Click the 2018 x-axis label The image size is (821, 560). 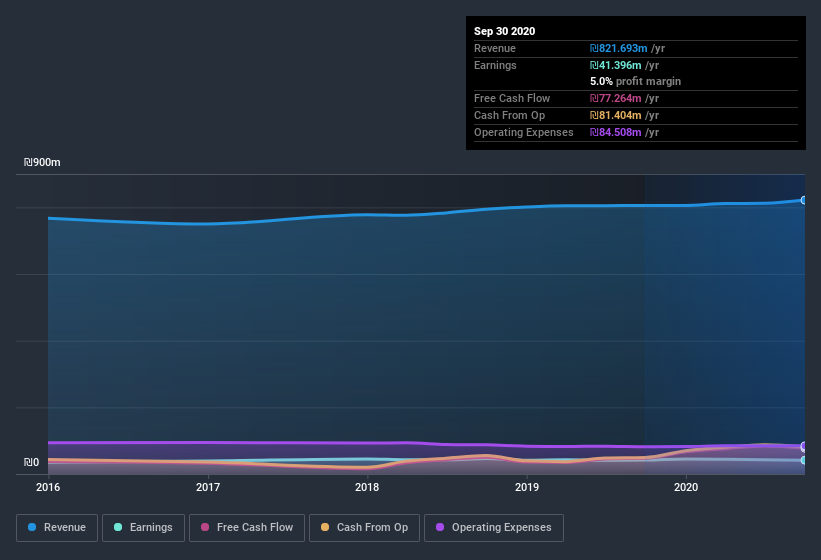pyautogui.click(x=367, y=487)
